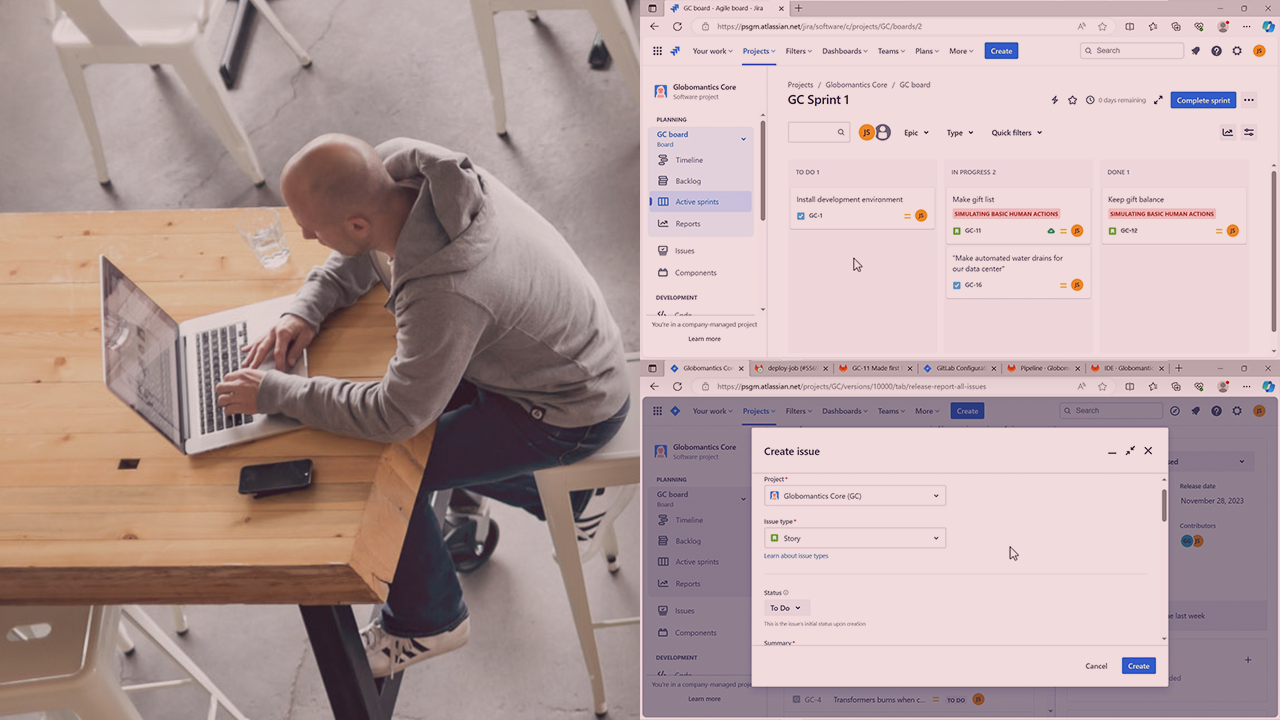Expand the Epic filter dropdown

(x=916, y=133)
